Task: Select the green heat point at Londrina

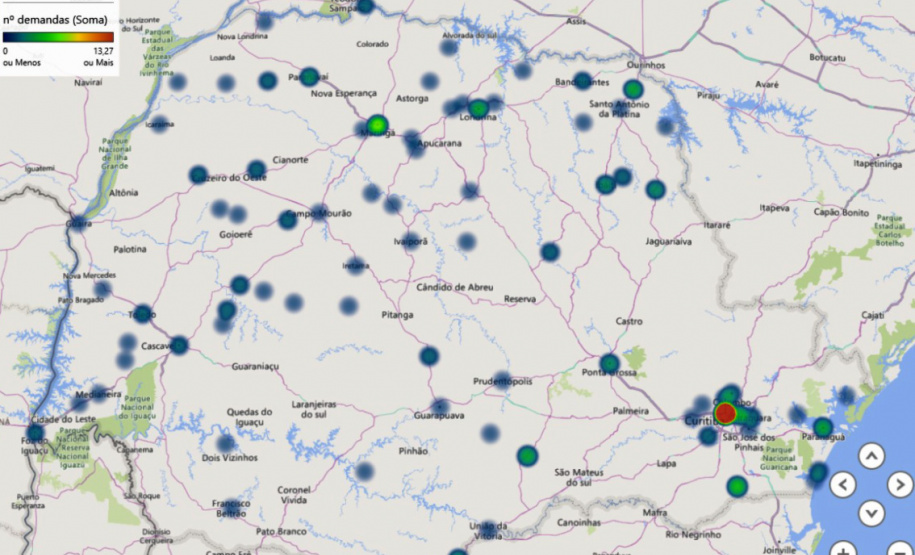Action: pos(479,108)
